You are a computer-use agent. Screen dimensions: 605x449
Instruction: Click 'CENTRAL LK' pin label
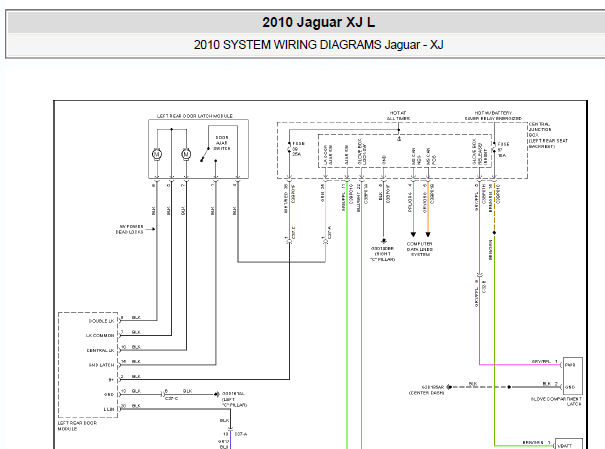100,350
